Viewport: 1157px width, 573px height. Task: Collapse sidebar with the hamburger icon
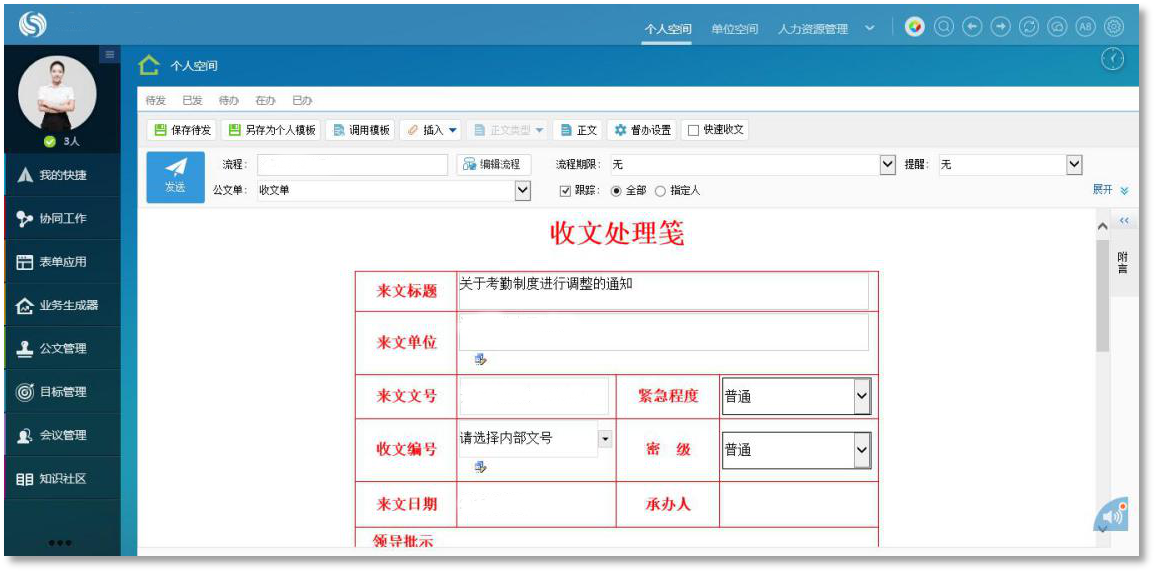pos(110,55)
